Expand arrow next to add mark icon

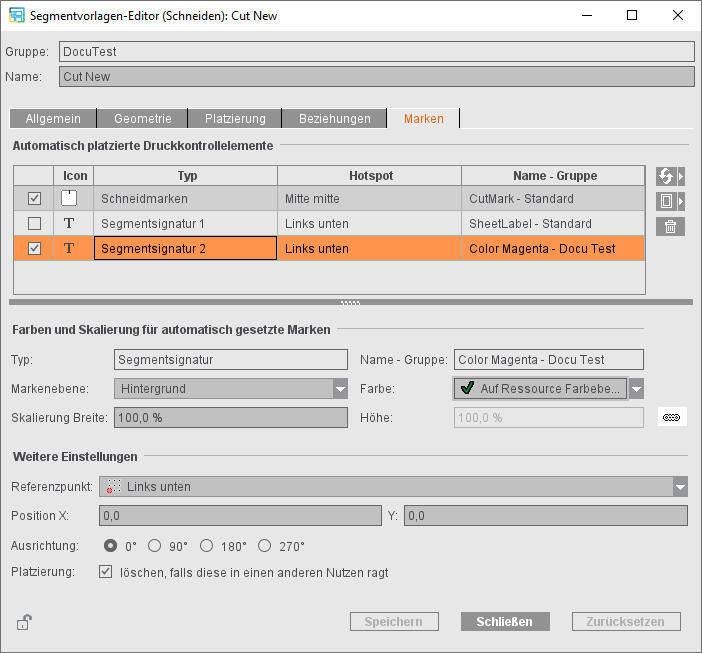681,201
